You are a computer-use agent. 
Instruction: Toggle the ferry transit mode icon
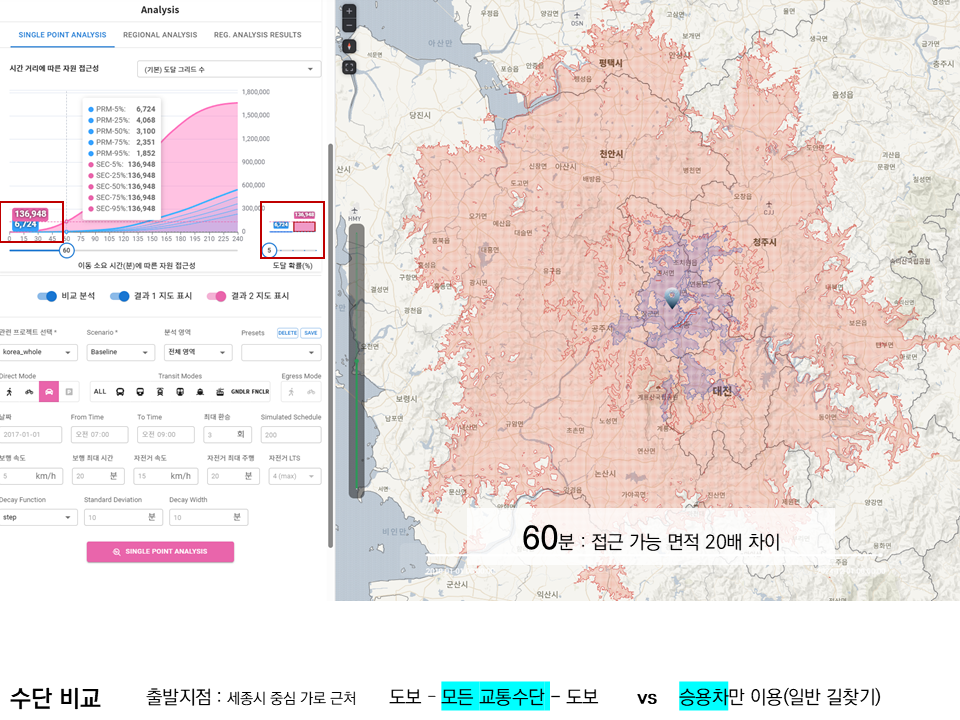tap(200, 392)
